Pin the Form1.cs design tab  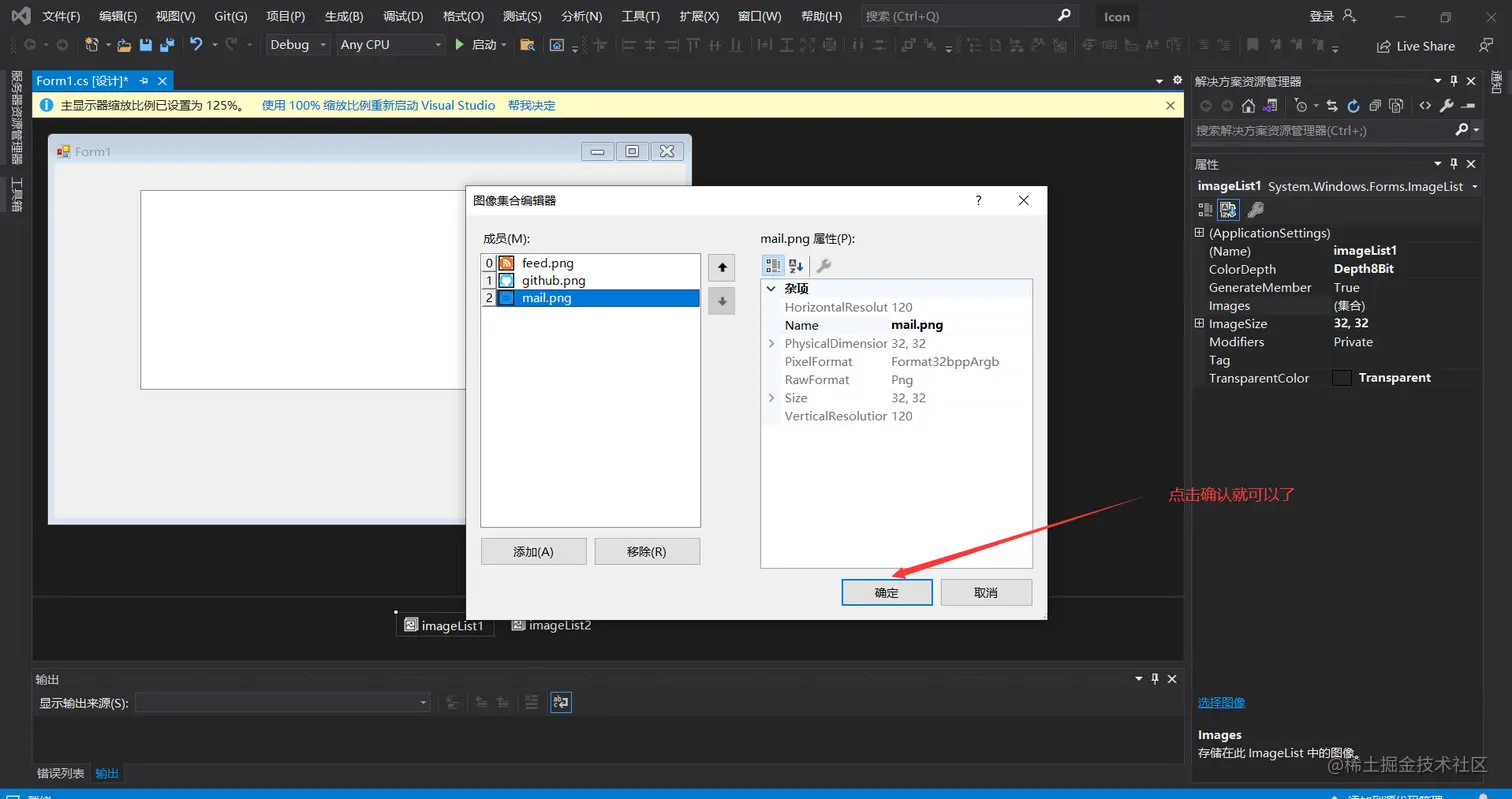tap(144, 81)
